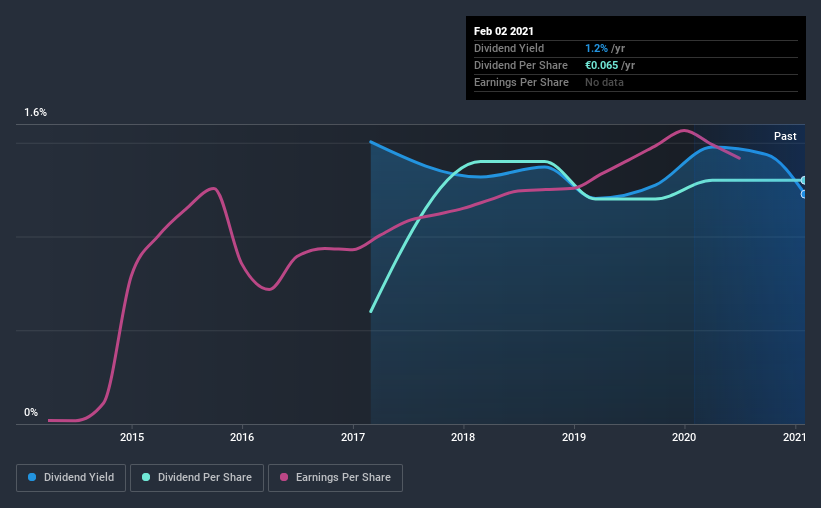This screenshot has height=508, width=821.
Task: Click the tooltip's Dividend Per Share row label
Action: click(521, 65)
